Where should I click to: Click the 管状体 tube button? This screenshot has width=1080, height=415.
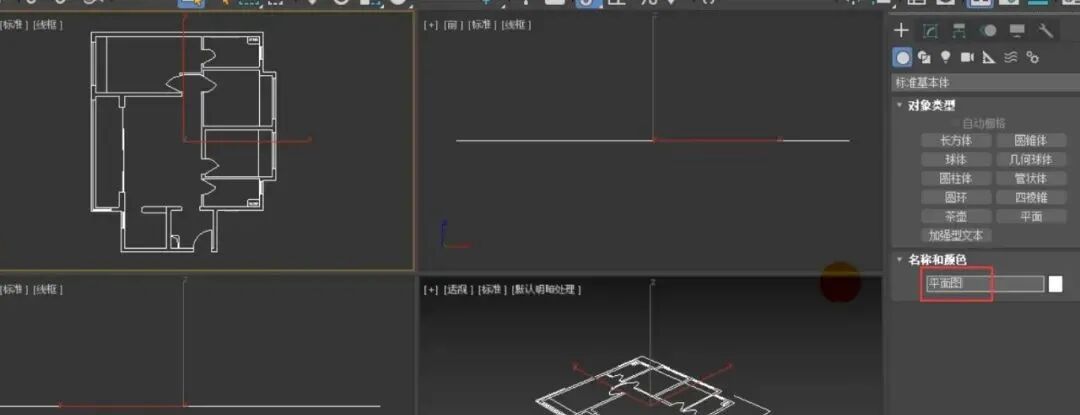tap(1030, 178)
